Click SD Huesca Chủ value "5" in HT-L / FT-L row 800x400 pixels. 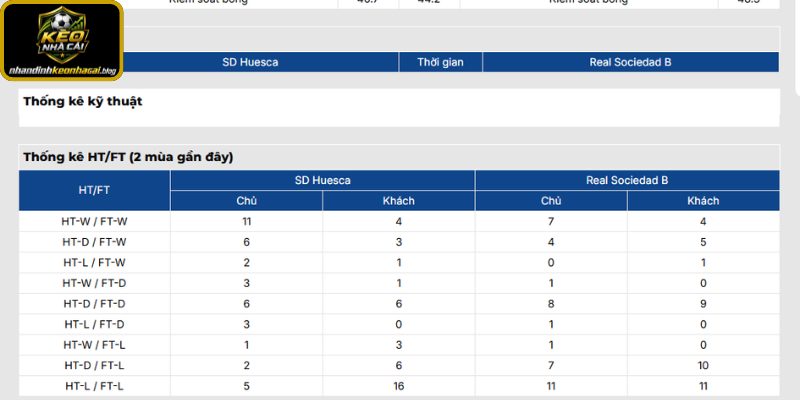click(246, 386)
